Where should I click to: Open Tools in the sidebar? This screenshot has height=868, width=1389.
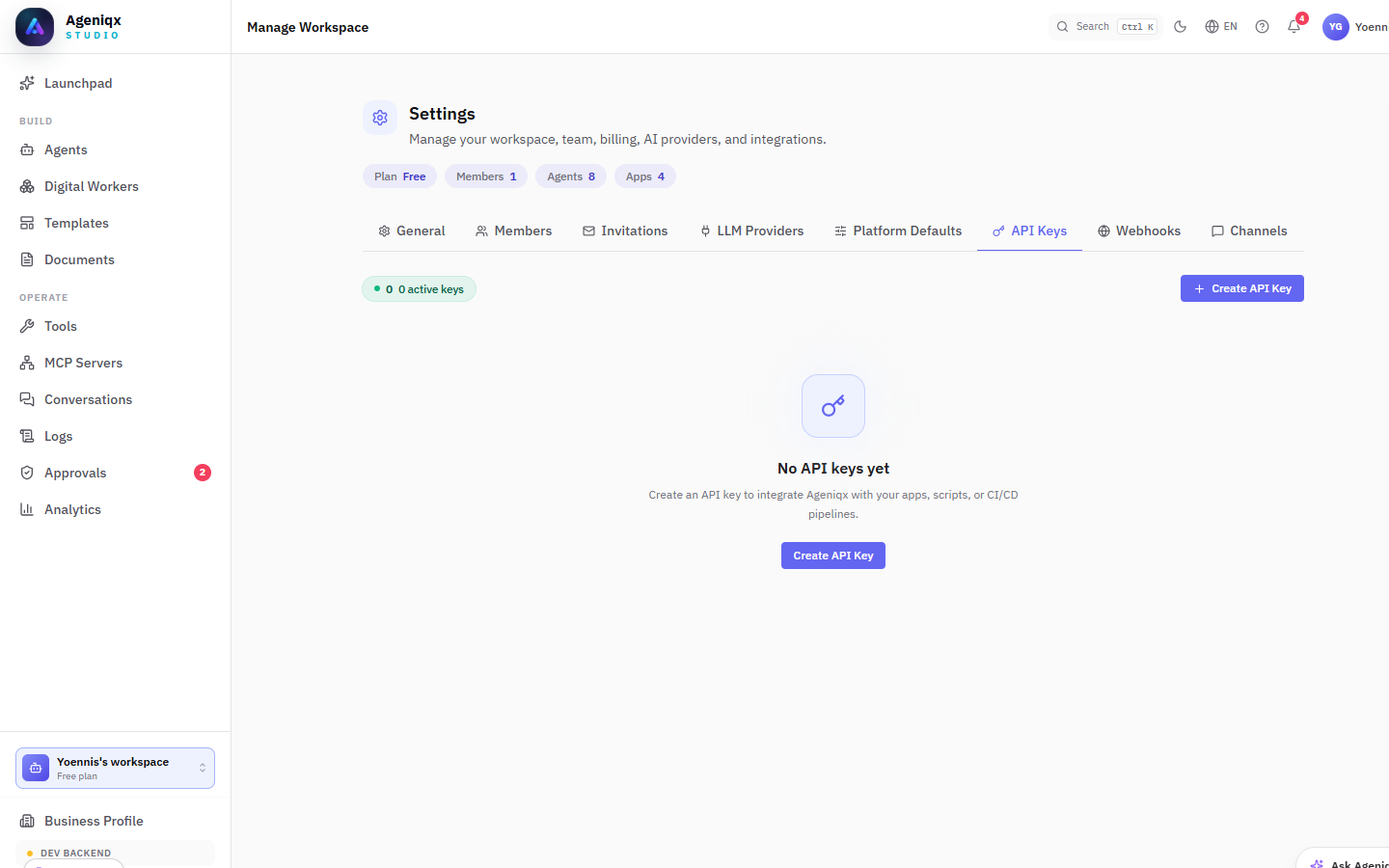(x=116, y=326)
